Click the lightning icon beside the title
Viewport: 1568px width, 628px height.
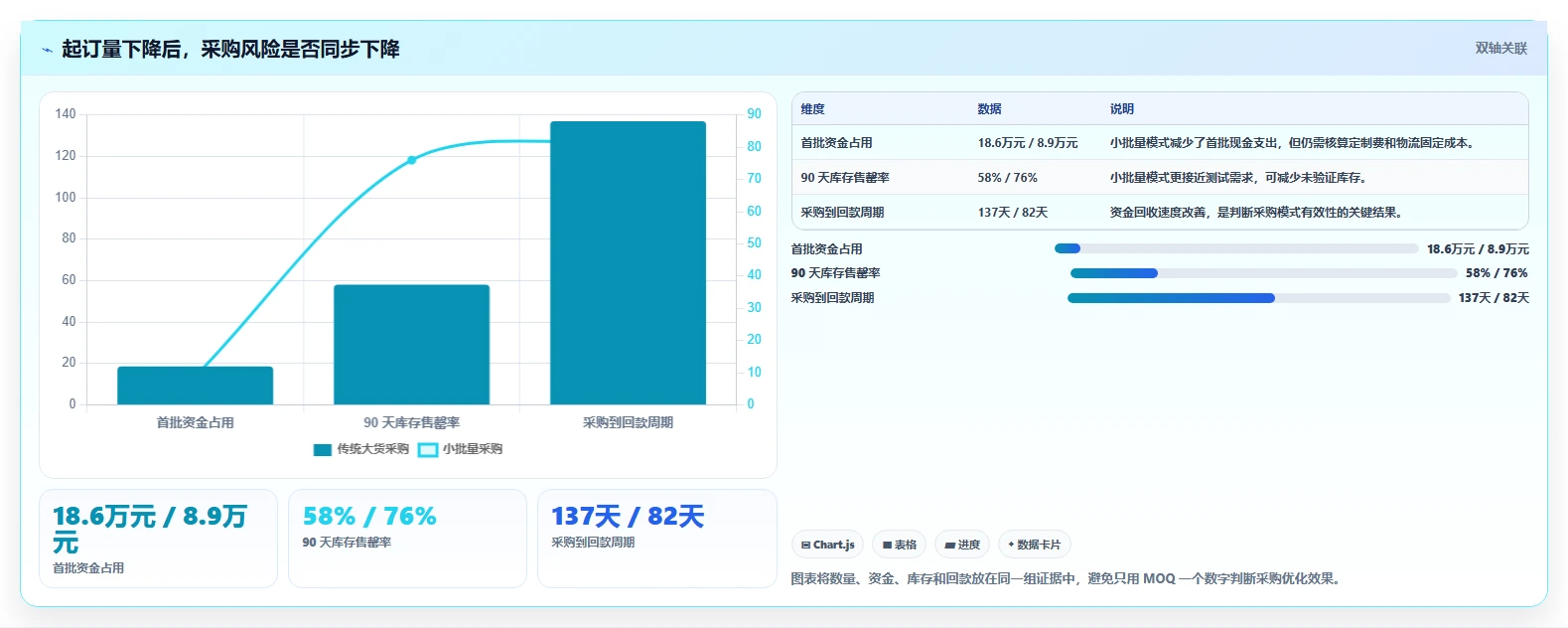click(x=47, y=50)
